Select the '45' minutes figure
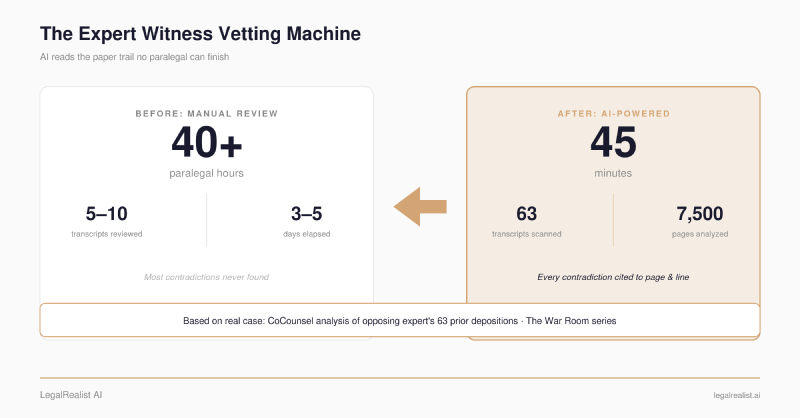Screen dimensions: 800x418 [613, 142]
